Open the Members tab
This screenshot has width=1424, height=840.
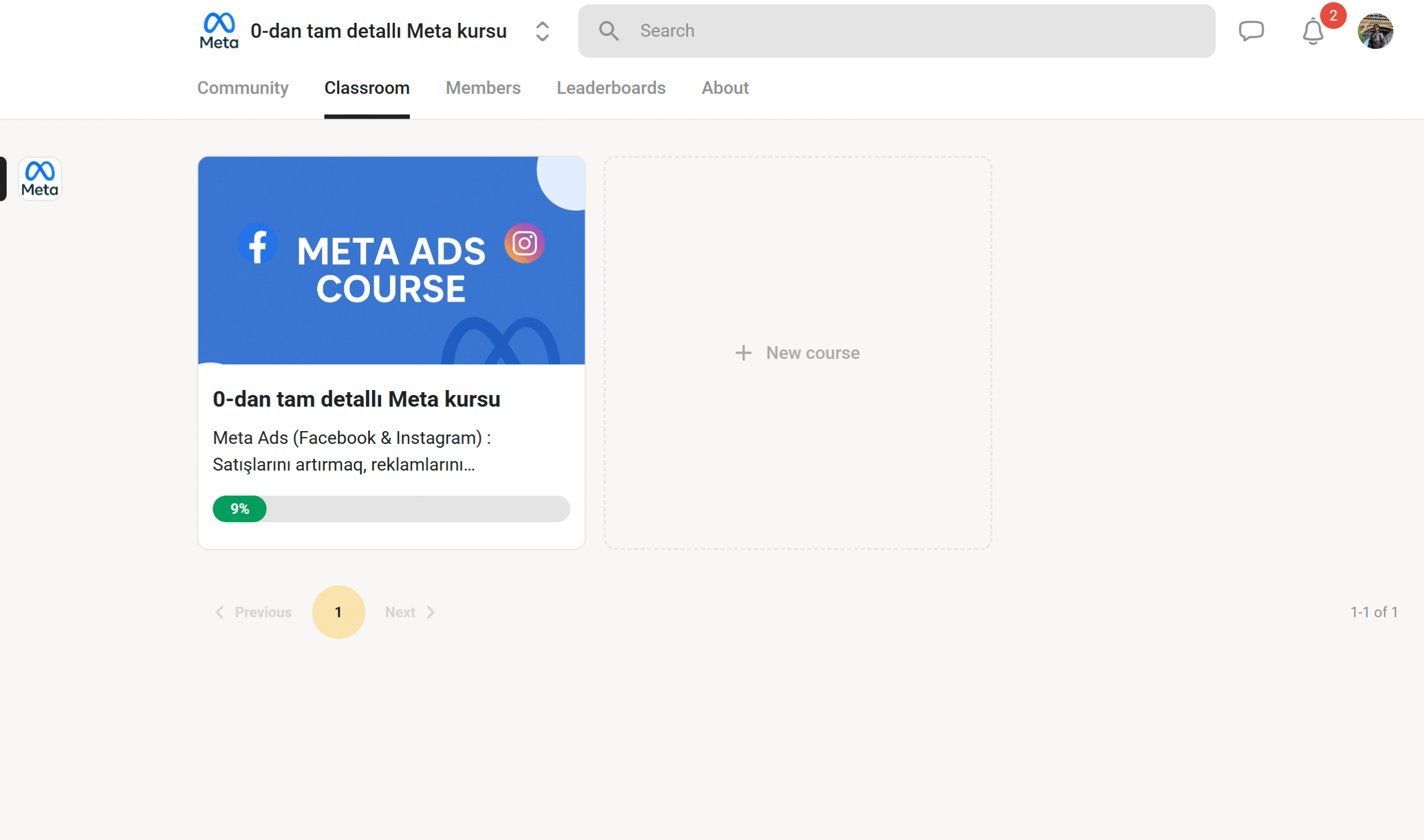point(483,88)
